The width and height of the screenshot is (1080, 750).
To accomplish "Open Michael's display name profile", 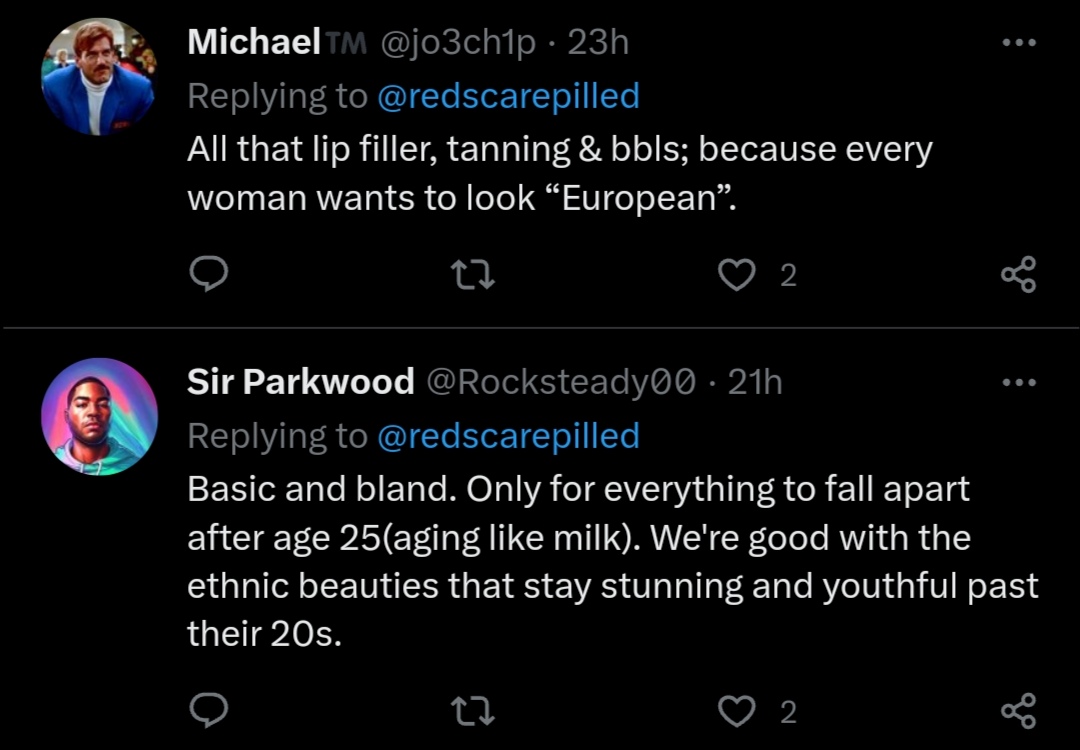I will 254,42.
